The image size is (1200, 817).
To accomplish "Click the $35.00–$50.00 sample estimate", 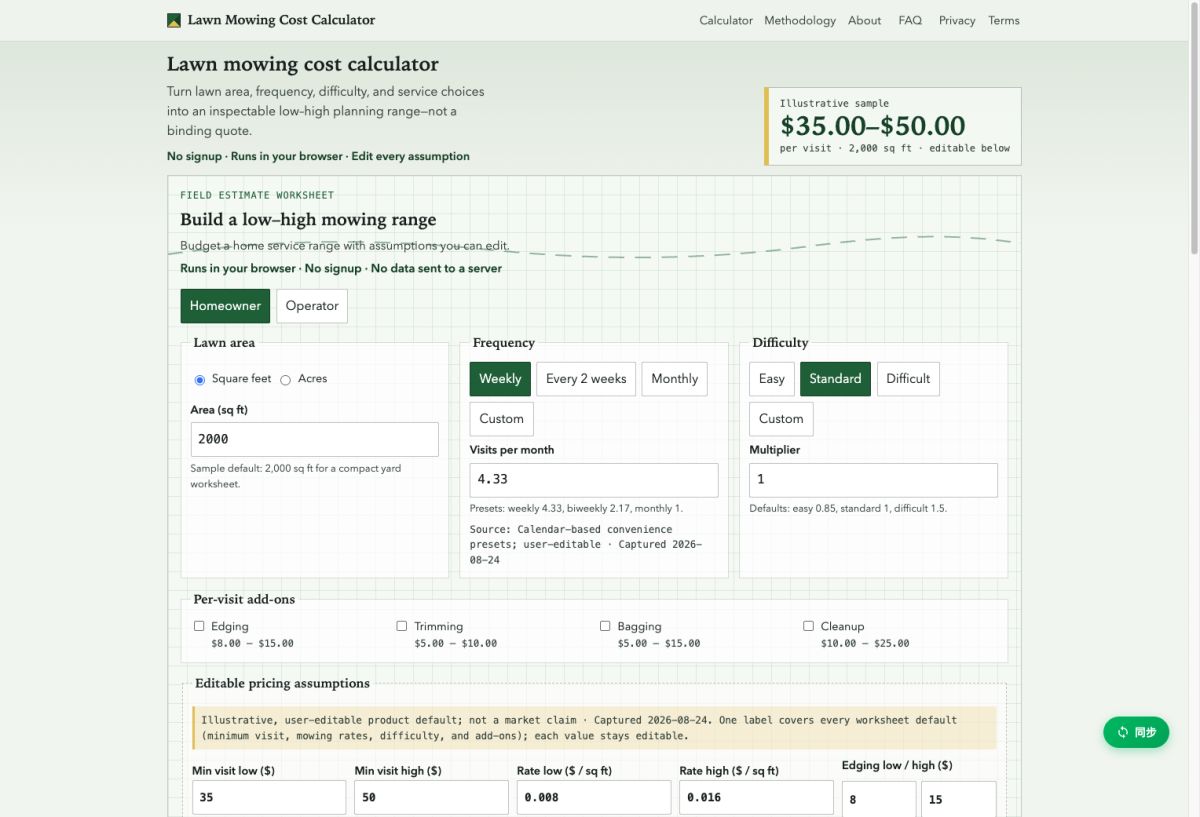I will coord(873,126).
